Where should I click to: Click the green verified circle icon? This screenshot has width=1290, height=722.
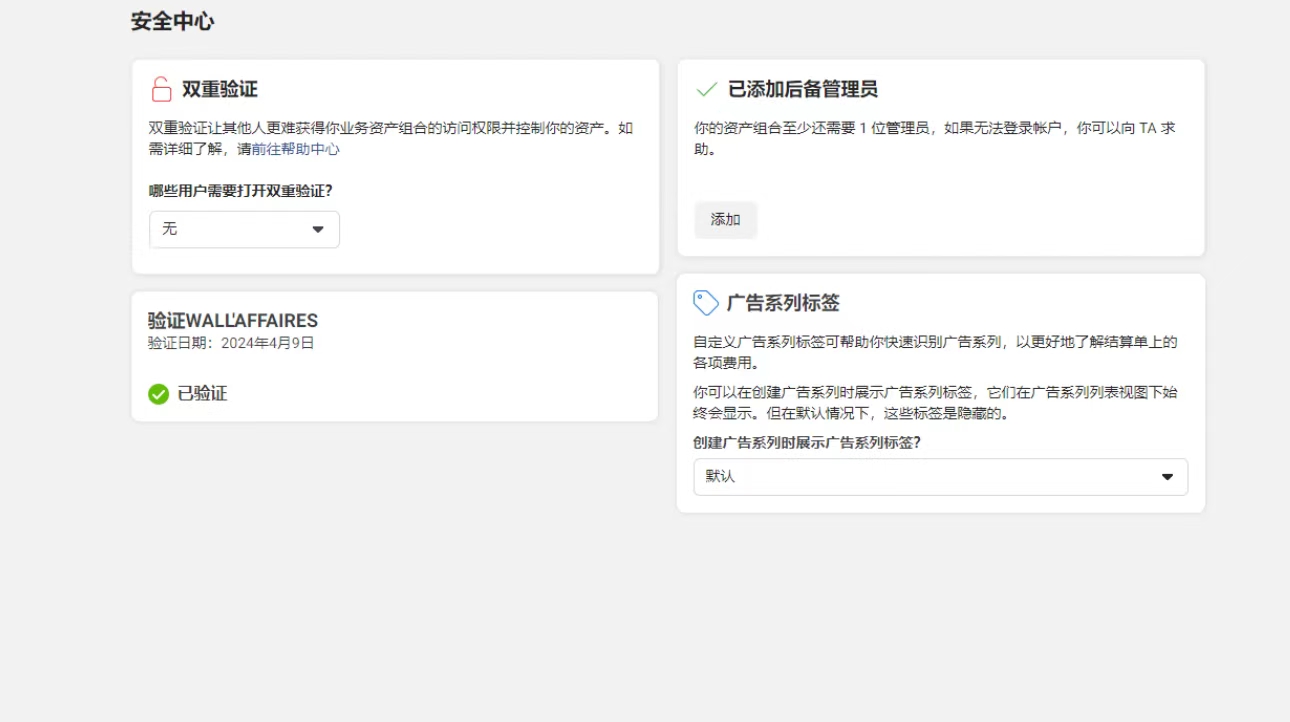[x=158, y=394]
